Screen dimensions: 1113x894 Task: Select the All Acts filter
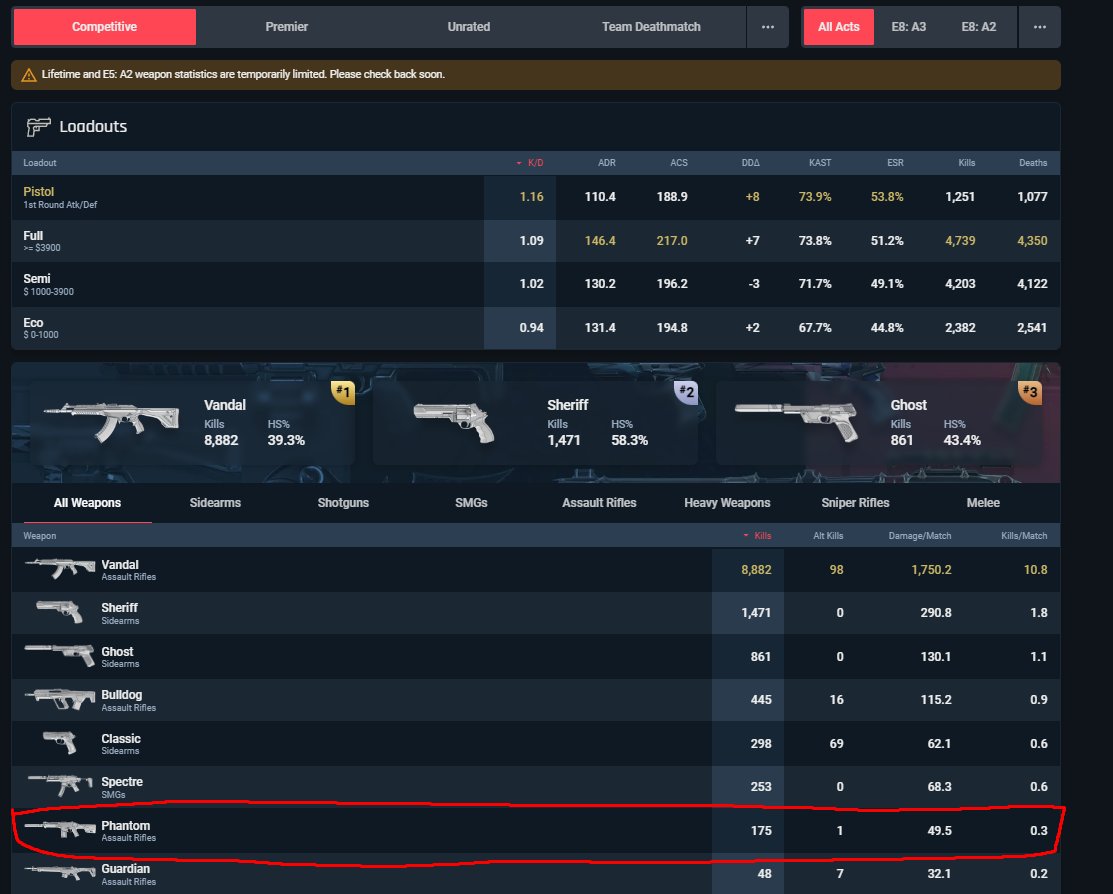click(x=838, y=27)
